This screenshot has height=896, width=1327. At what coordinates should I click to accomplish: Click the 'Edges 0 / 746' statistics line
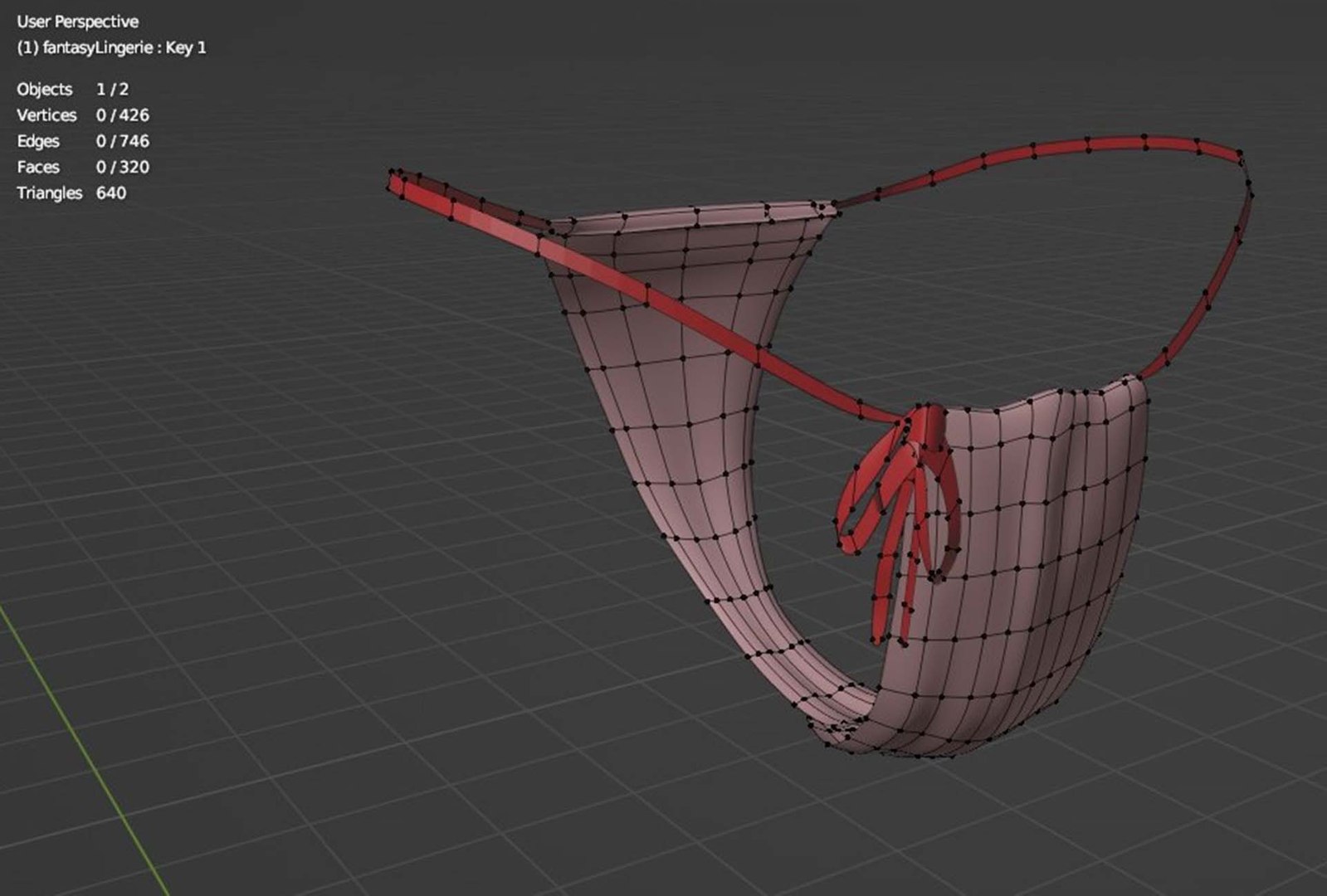(x=83, y=141)
